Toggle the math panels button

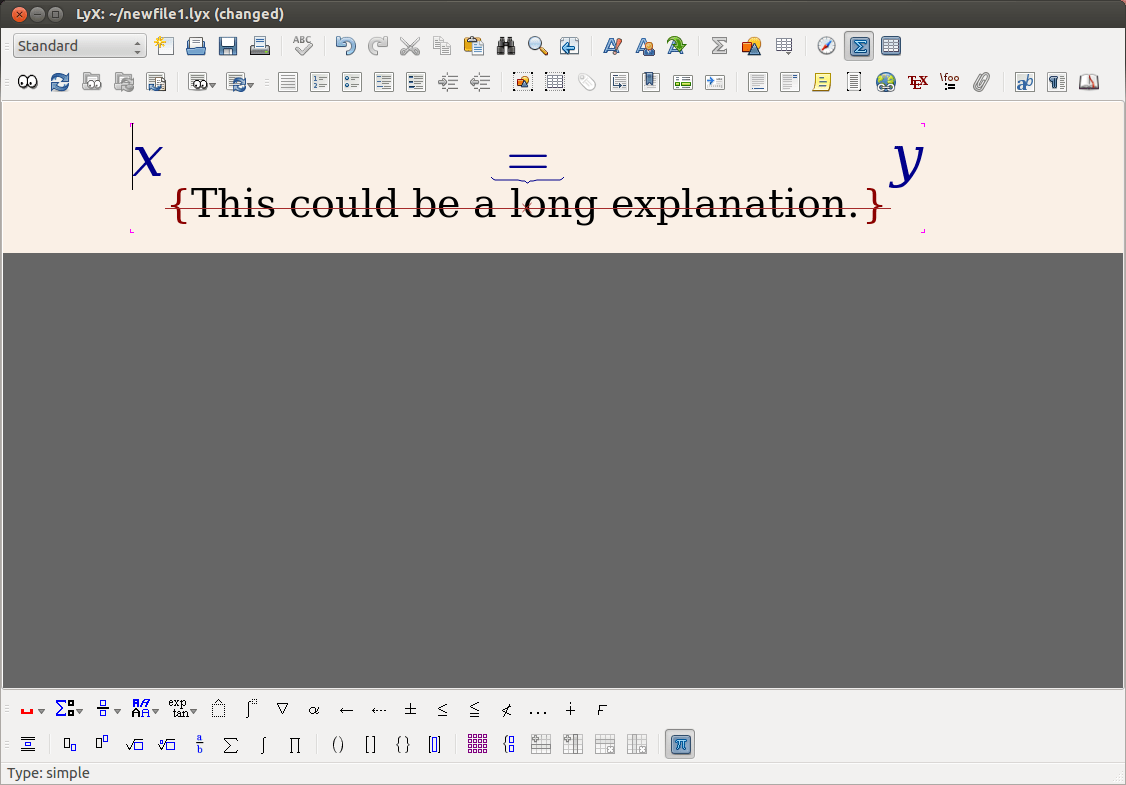[680, 744]
